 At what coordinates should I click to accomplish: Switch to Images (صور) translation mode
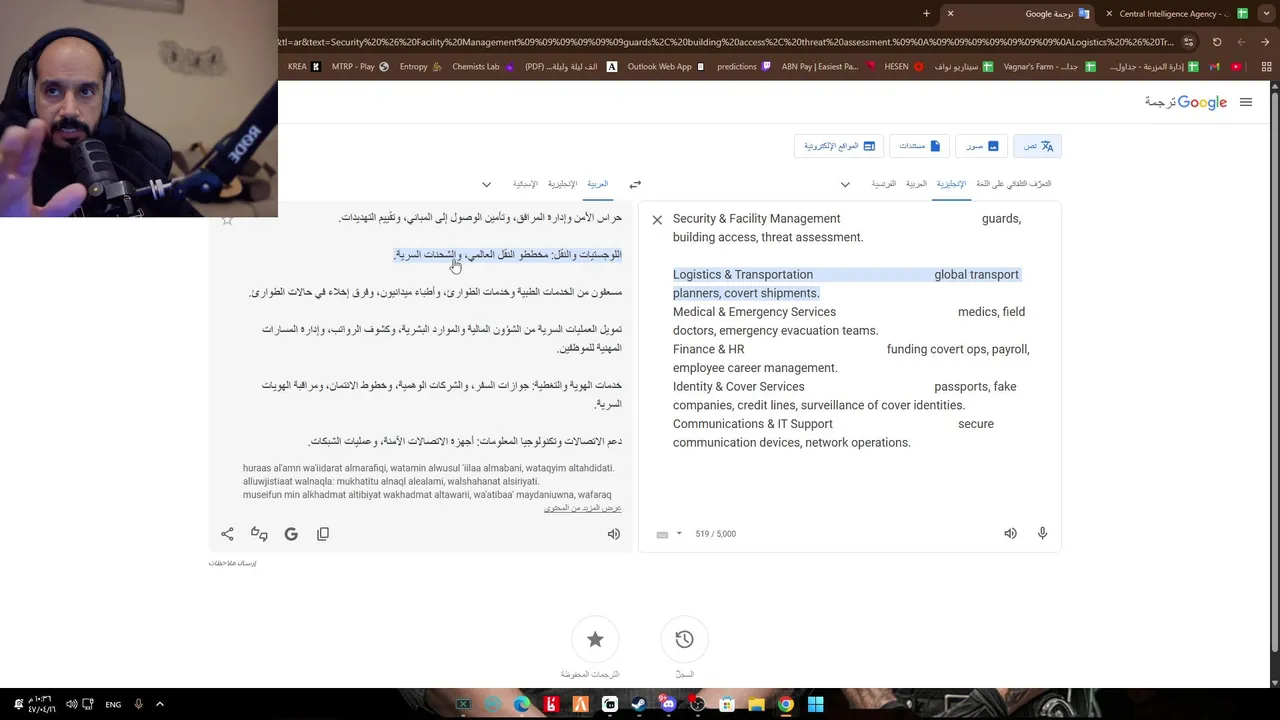coord(981,146)
